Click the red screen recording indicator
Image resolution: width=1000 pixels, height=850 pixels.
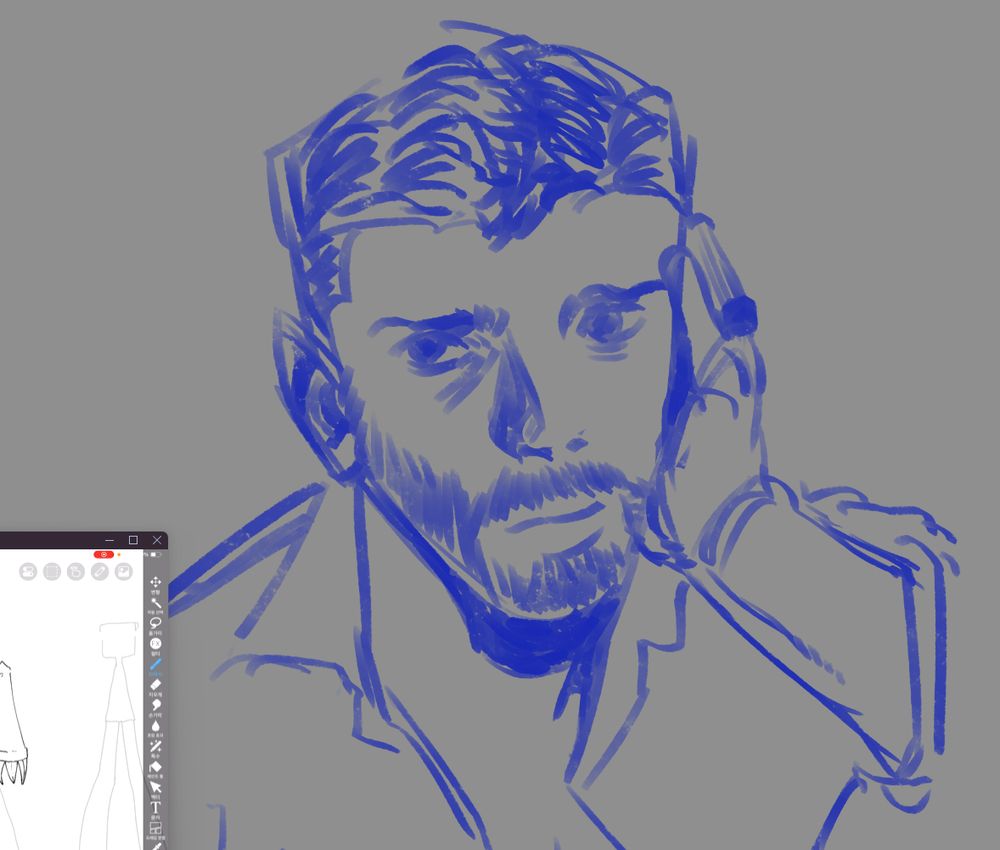(x=103, y=555)
